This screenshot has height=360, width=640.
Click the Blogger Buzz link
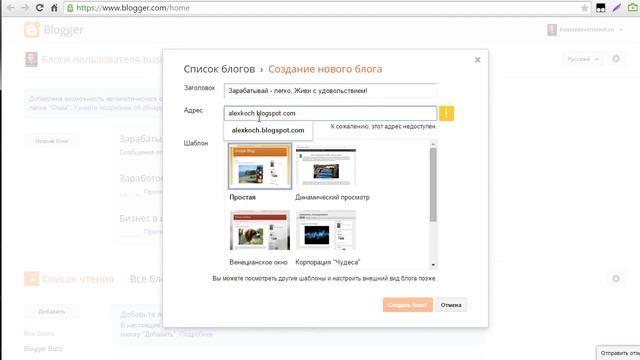(x=43, y=349)
